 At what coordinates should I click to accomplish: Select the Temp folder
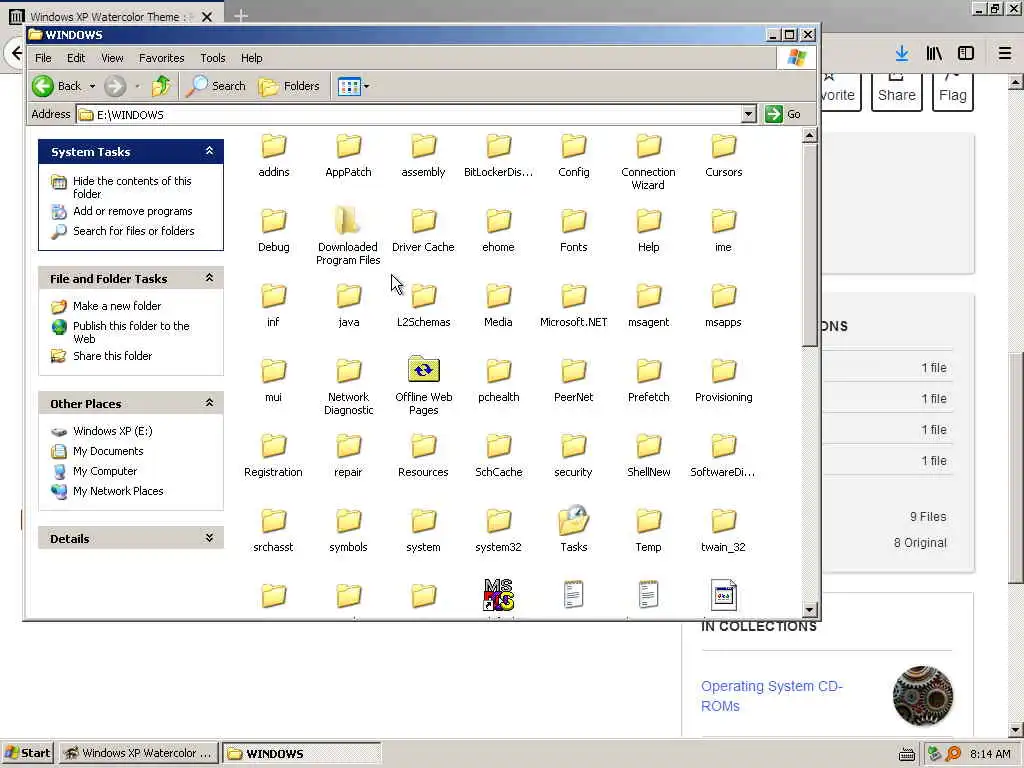coord(648,531)
